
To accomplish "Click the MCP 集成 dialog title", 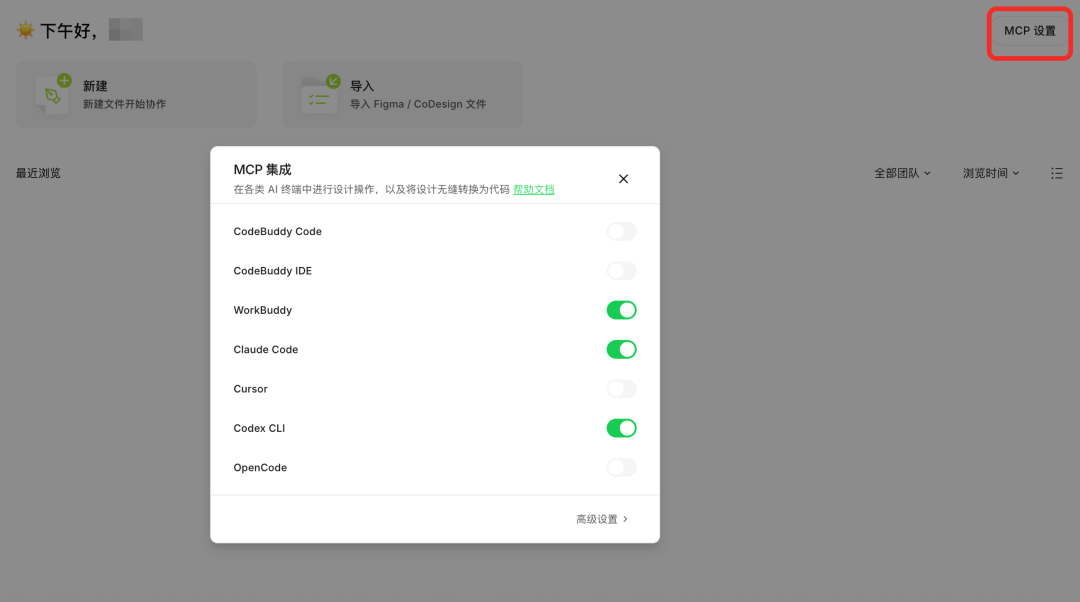I will [x=262, y=169].
